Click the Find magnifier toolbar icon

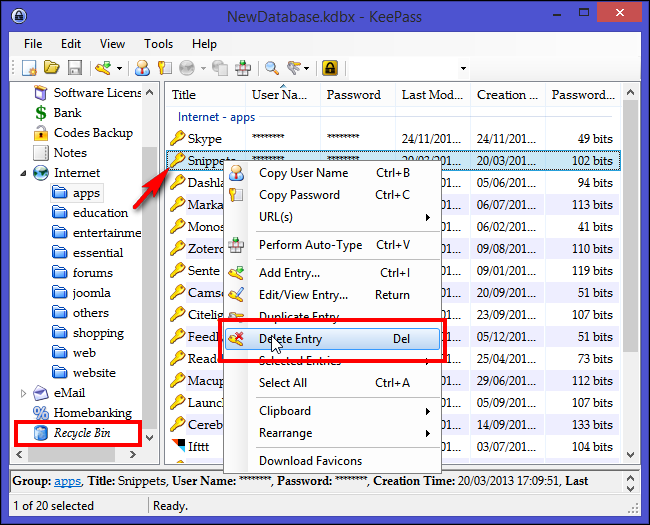point(272,68)
